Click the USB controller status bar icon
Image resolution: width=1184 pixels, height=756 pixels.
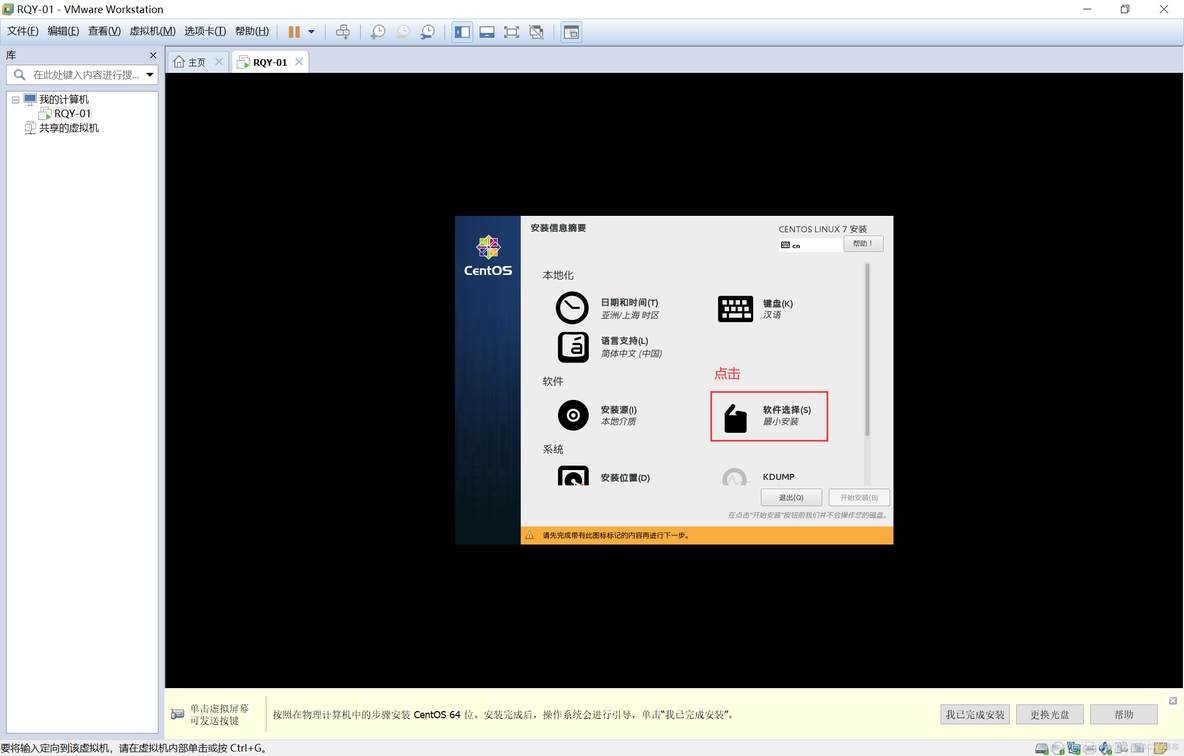(x=1121, y=748)
